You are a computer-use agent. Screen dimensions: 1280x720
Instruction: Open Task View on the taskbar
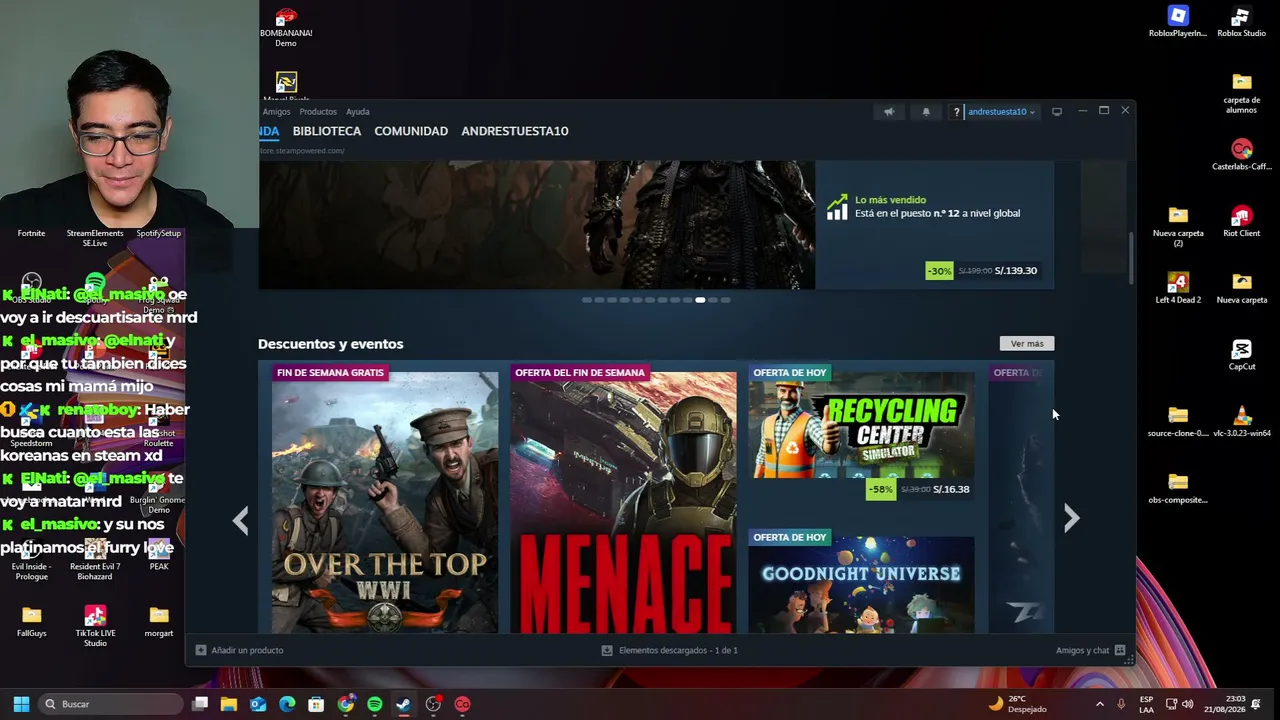pyautogui.click(x=200, y=704)
